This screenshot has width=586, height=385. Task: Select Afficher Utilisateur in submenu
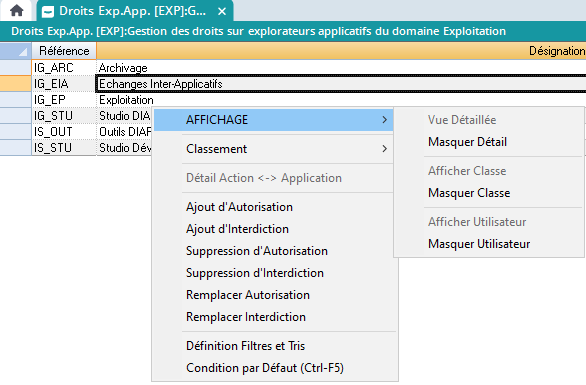488,222
